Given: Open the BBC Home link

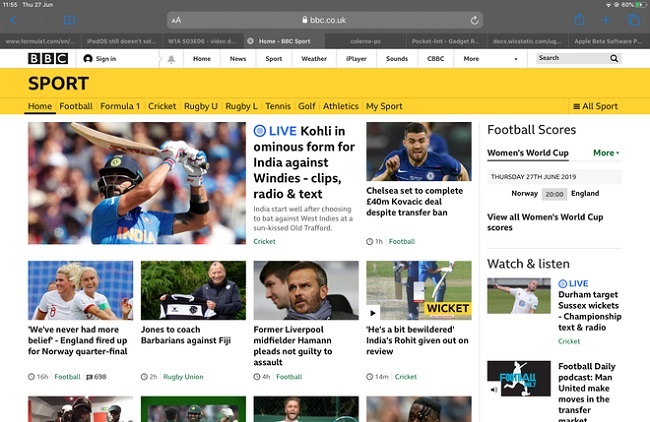Looking at the screenshot, I should point(202,59).
